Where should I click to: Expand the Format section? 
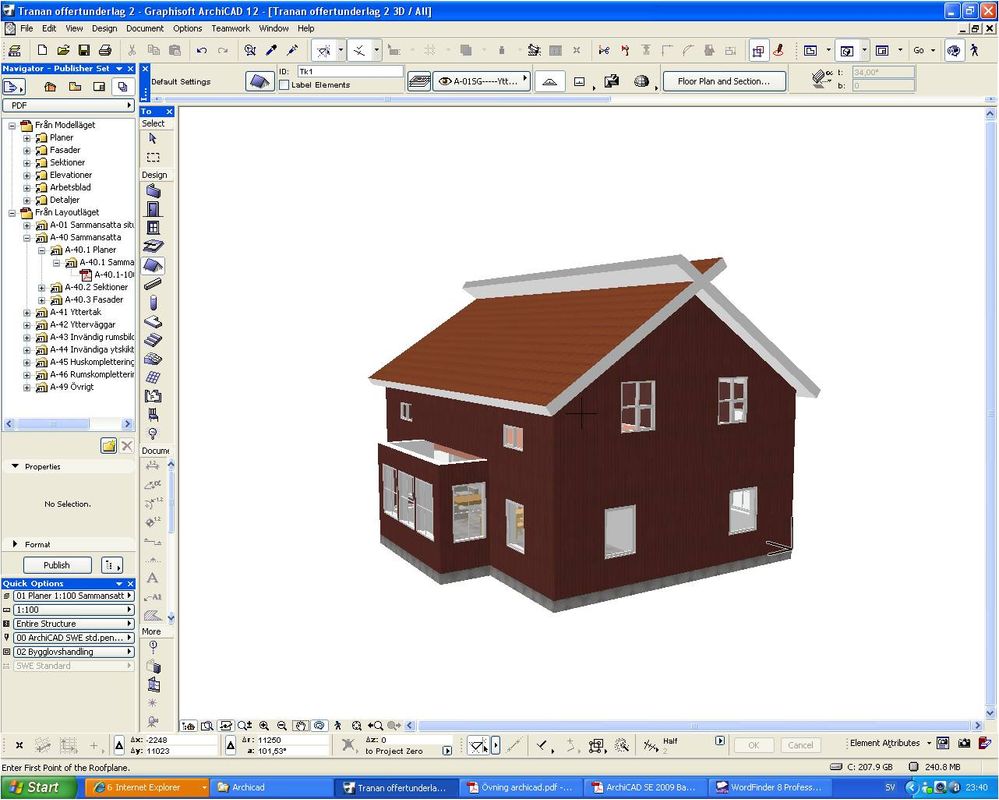[15, 544]
